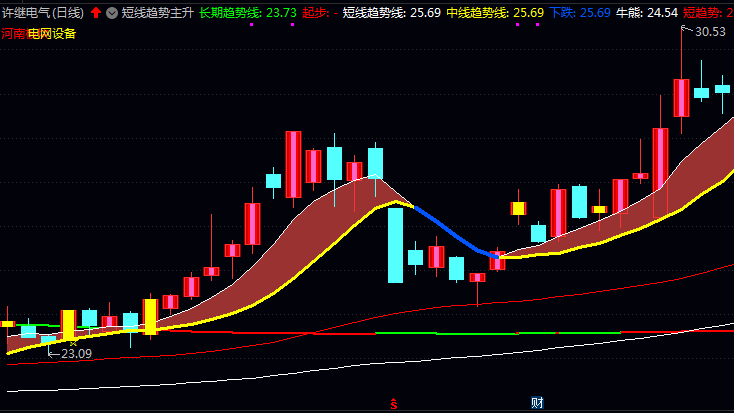Click the 河南 region link
This screenshot has width=734, height=413.
pyautogui.click(x=14, y=33)
